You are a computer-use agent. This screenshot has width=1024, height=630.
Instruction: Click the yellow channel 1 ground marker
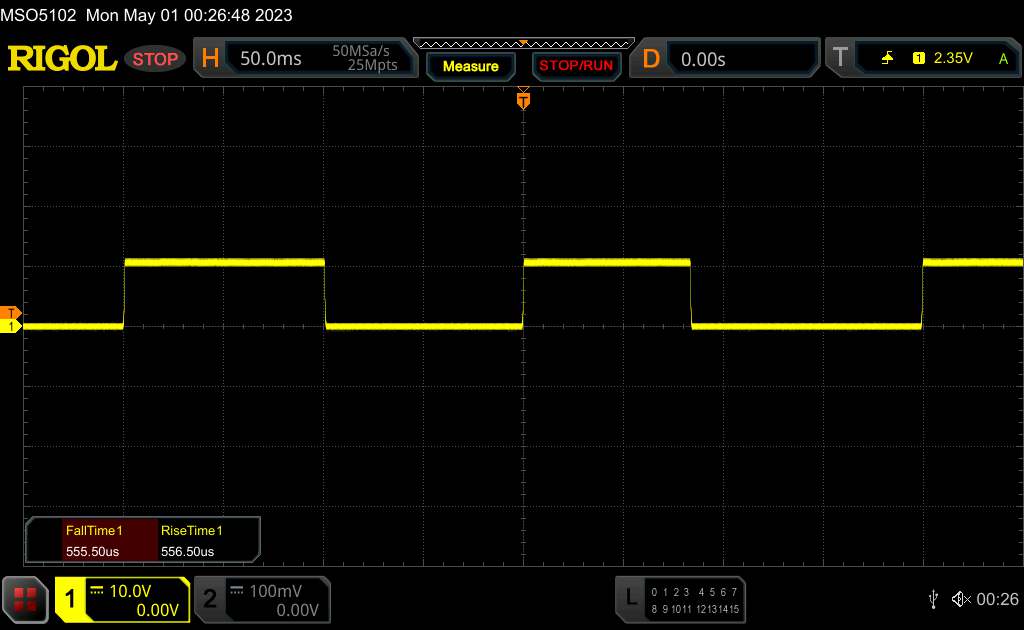point(12,327)
